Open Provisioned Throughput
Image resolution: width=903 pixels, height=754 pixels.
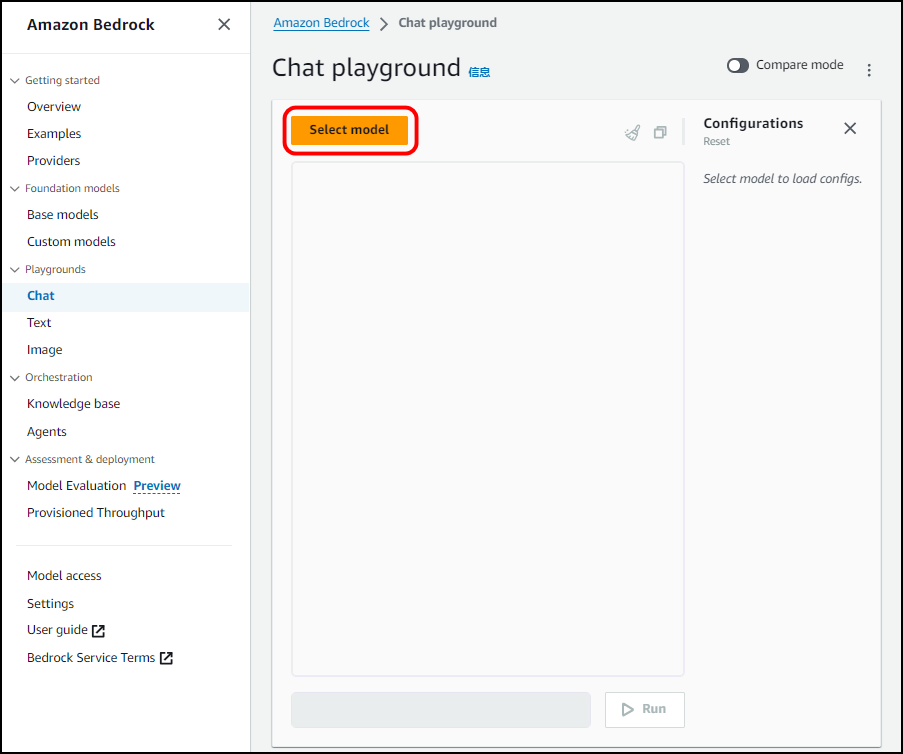pyautogui.click(x=96, y=513)
